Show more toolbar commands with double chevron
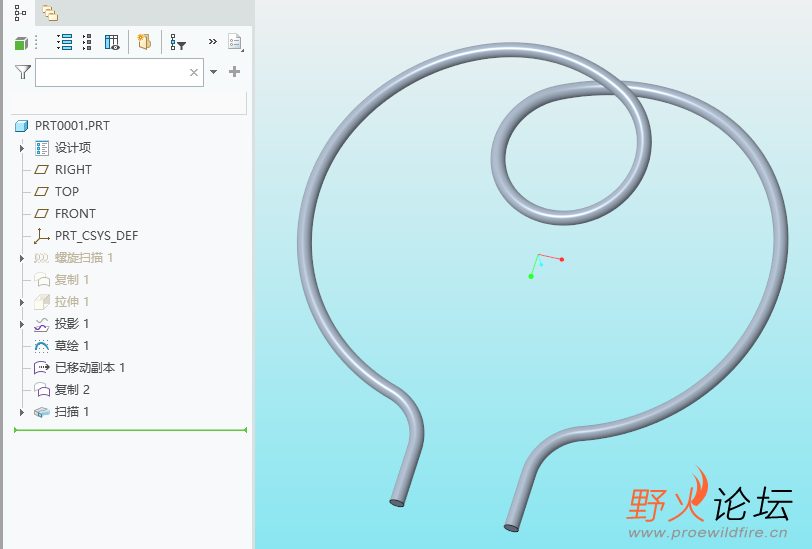 tap(212, 41)
